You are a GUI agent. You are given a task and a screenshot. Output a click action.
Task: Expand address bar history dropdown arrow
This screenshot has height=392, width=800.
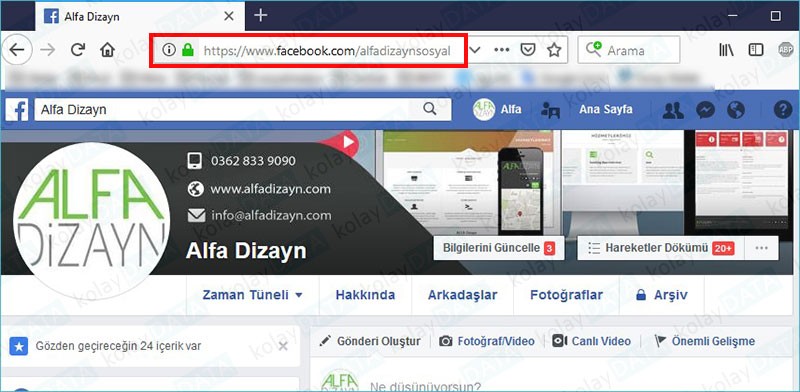point(475,50)
